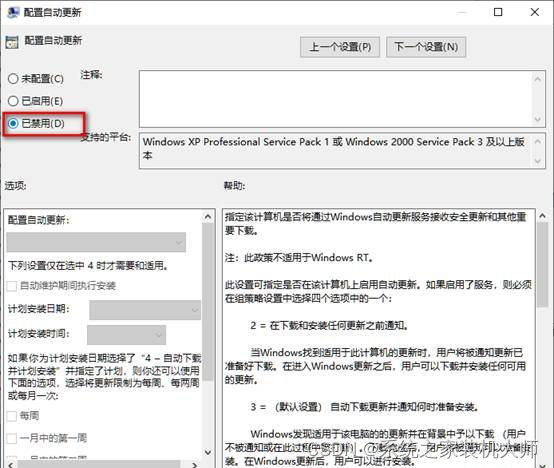The height and width of the screenshot is (468, 554).
Task: Close the 配置自动更新 window
Action: (535, 12)
